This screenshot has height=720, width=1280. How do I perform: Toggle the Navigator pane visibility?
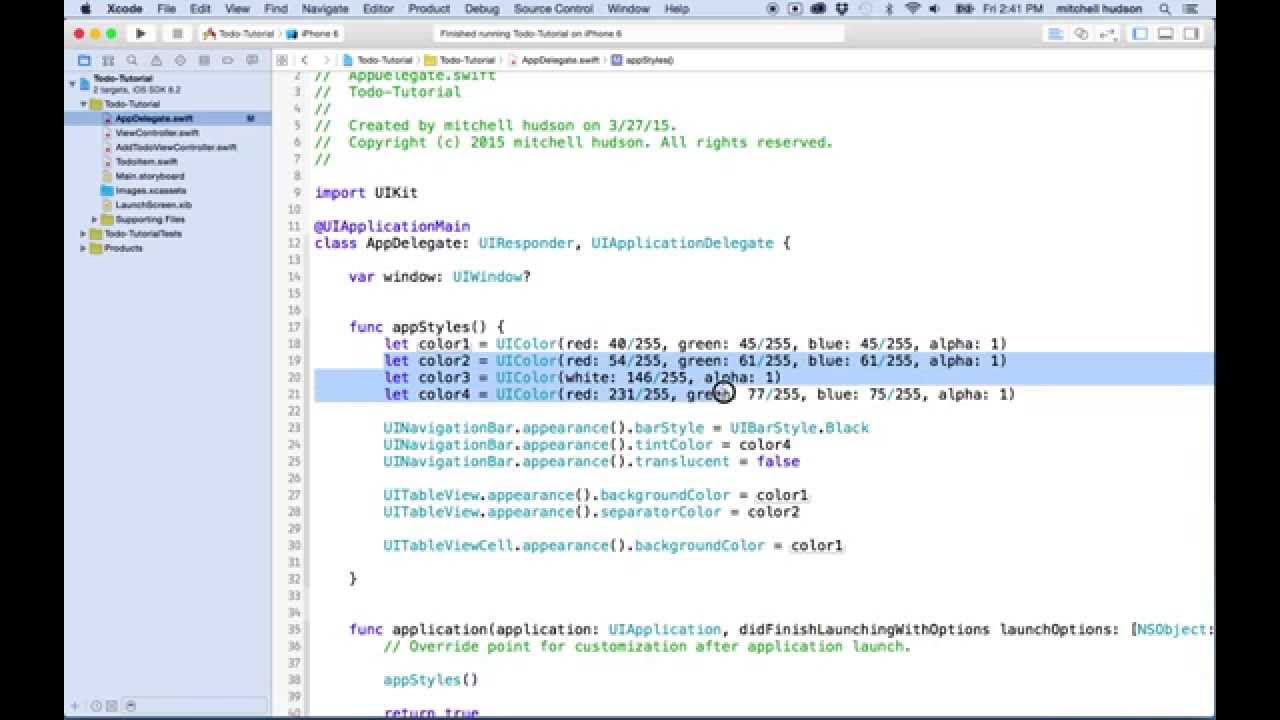point(1140,34)
